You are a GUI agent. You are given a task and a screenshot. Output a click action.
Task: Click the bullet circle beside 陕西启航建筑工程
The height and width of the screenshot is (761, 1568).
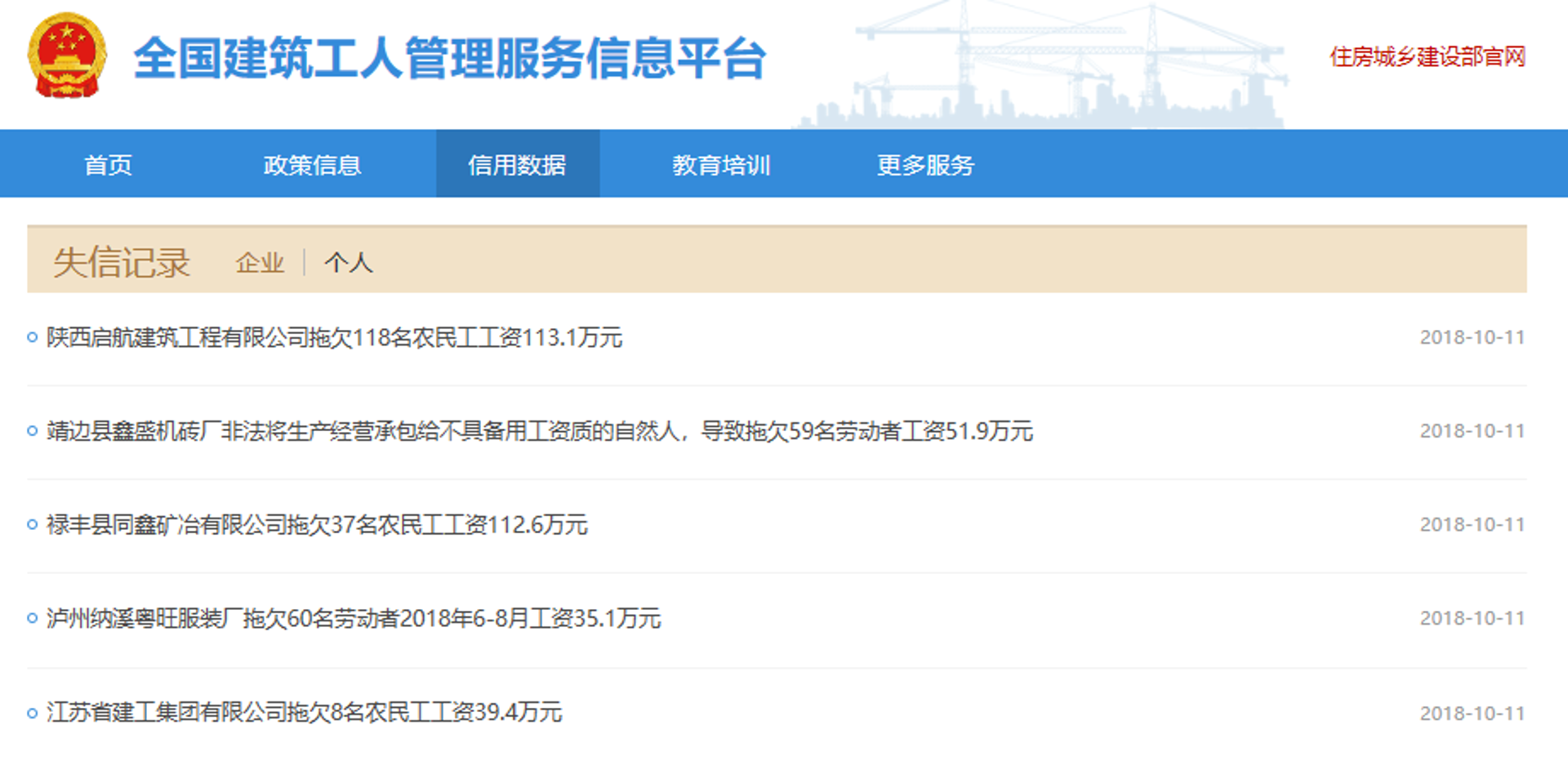tap(33, 337)
